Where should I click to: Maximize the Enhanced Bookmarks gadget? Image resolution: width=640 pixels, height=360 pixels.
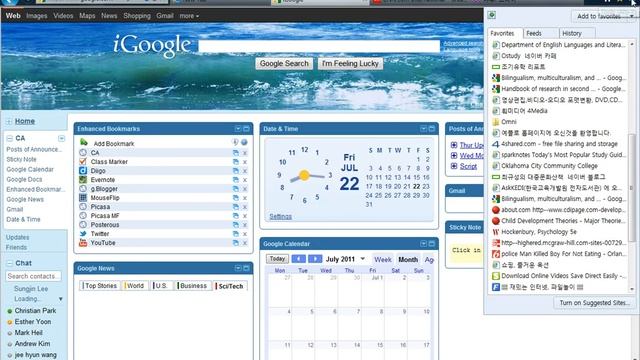click(x=246, y=129)
